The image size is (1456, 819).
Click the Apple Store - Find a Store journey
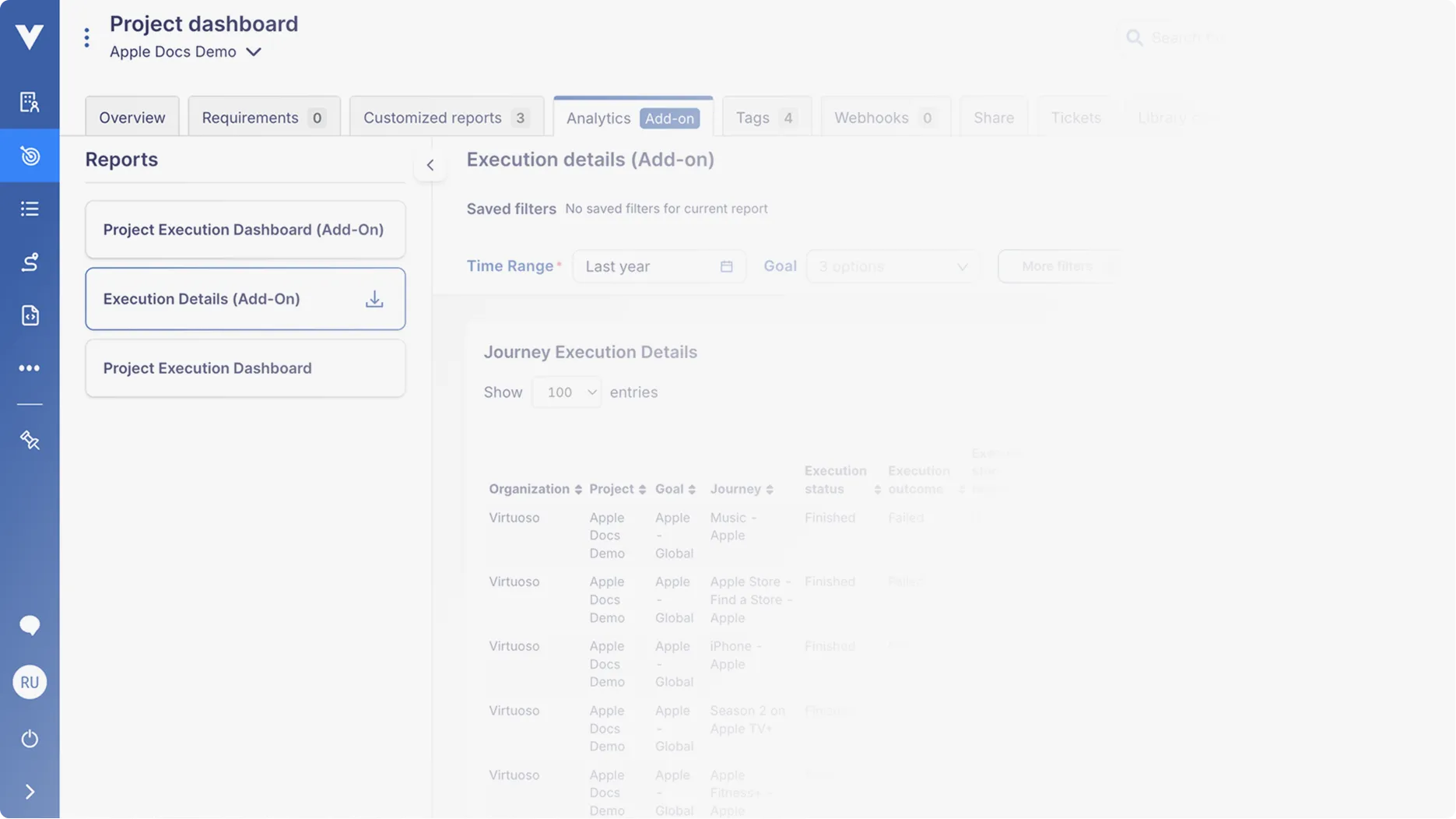750,600
